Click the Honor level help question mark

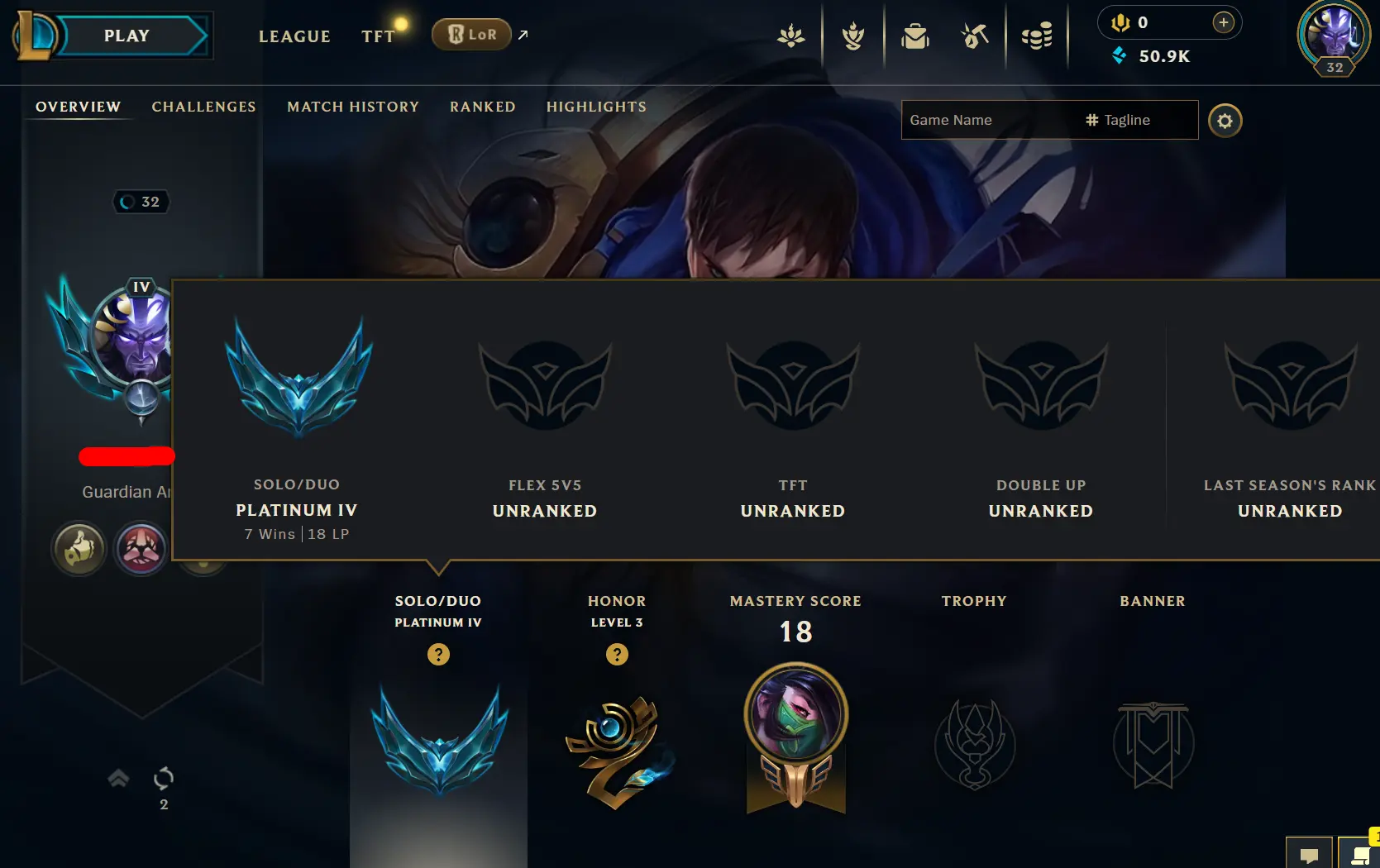pos(617,655)
